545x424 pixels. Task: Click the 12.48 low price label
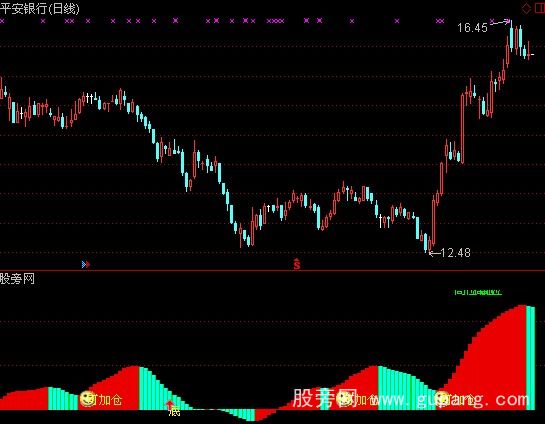455,253
